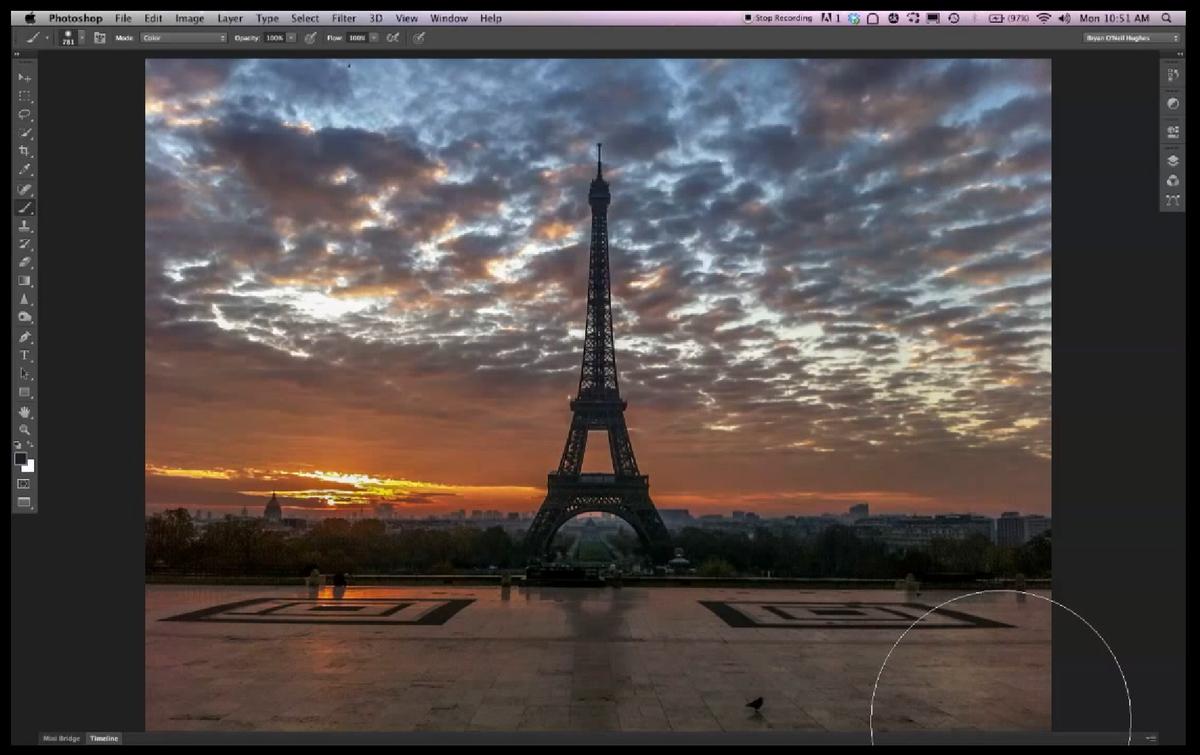Toggle the Brush panel button
This screenshot has width=1200, height=755.
(x=100, y=37)
